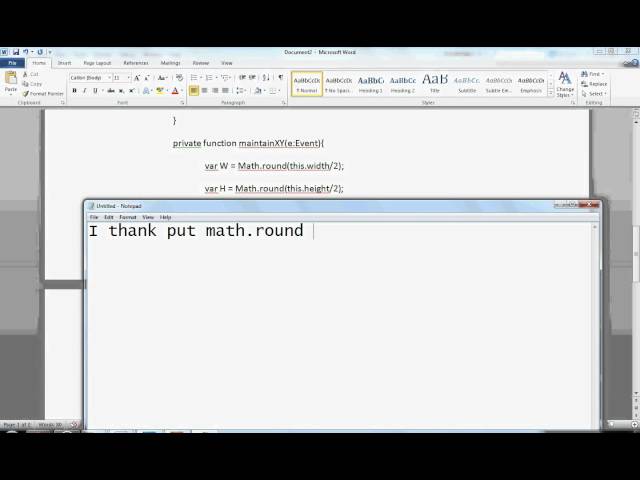This screenshot has height=480, width=640.
Task: Apply the Heading 1 style
Action: (371, 84)
